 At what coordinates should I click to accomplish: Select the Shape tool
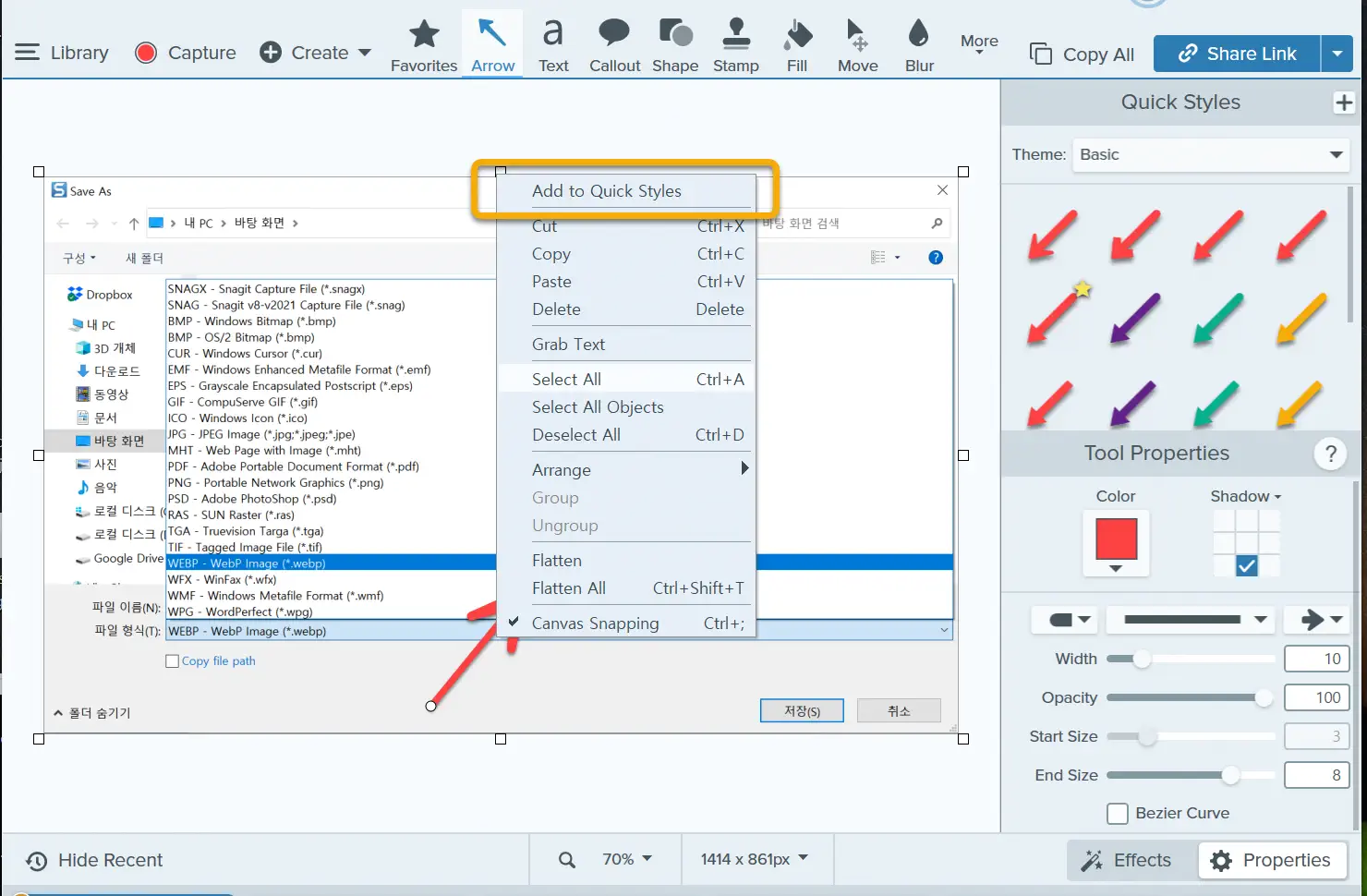[x=675, y=46]
